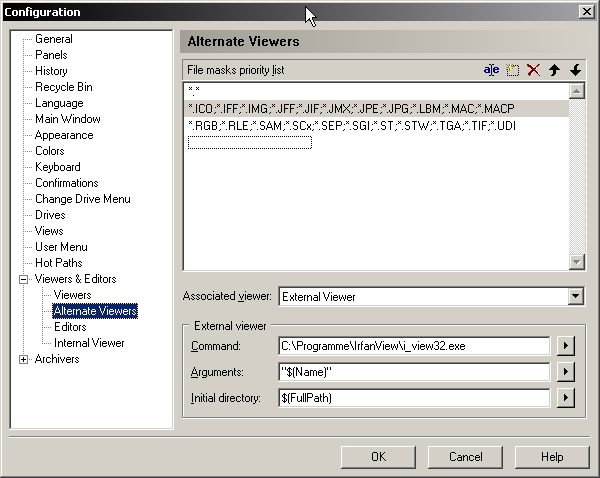The height and width of the screenshot is (478, 600).
Task: Open the Command field browse arrow
Action: pos(566,346)
